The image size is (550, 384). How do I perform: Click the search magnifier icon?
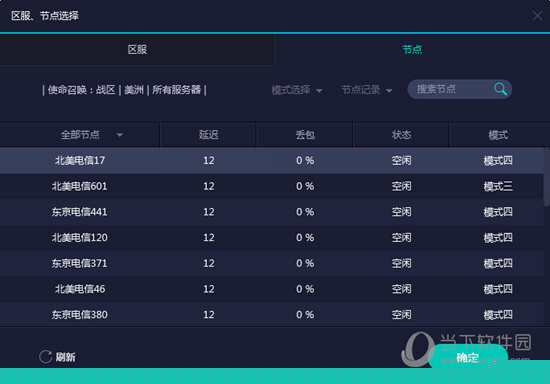pos(500,89)
